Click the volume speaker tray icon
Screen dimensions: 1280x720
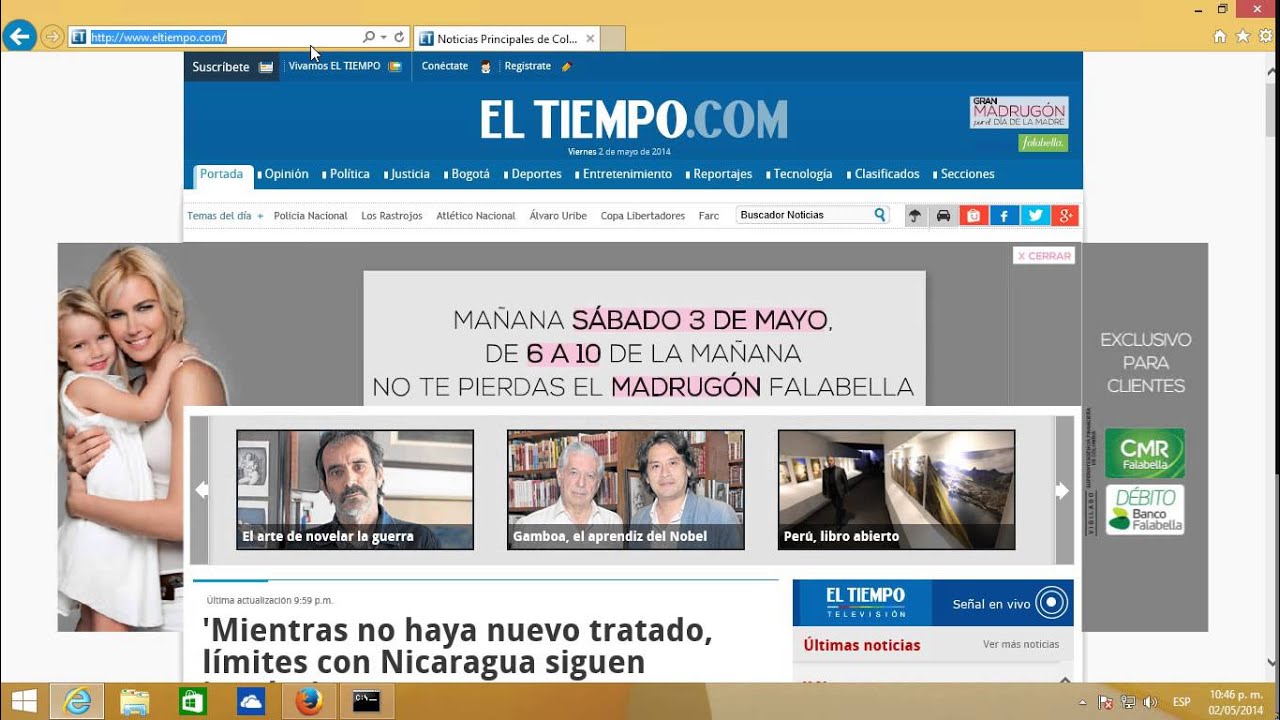click(1149, 702)
